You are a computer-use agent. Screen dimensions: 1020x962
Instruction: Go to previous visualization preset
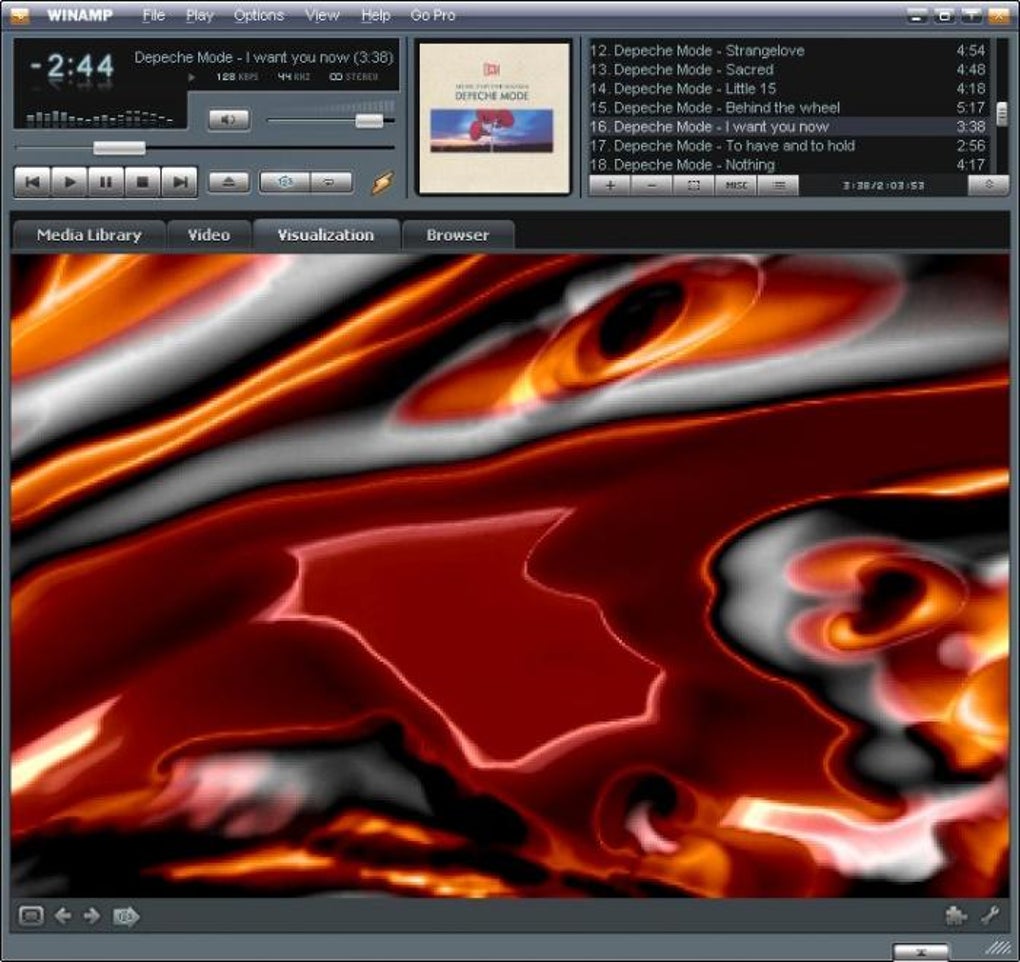(63, 916)
